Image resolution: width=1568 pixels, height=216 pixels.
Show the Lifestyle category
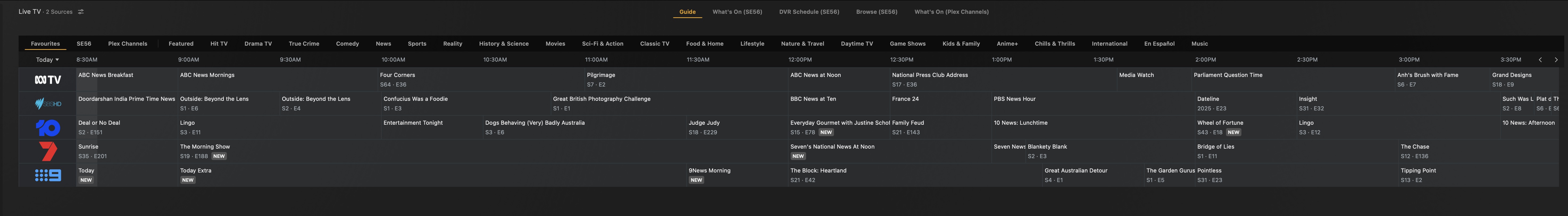coord(752,44)
